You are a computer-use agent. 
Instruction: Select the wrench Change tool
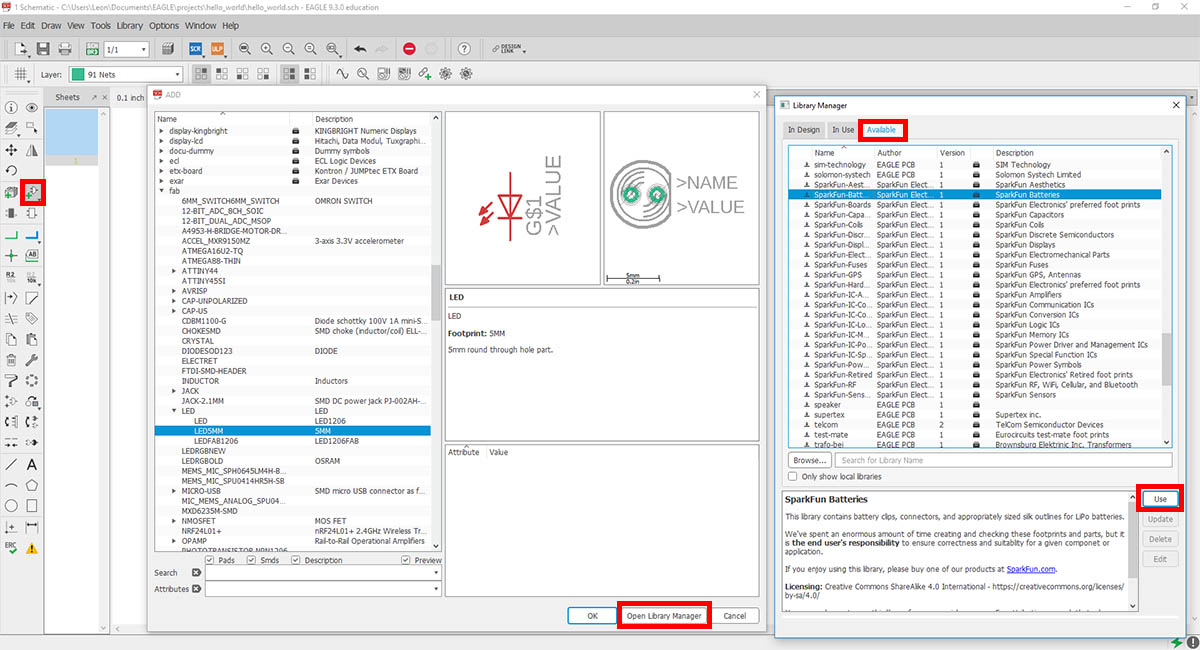tap(32, 360)
